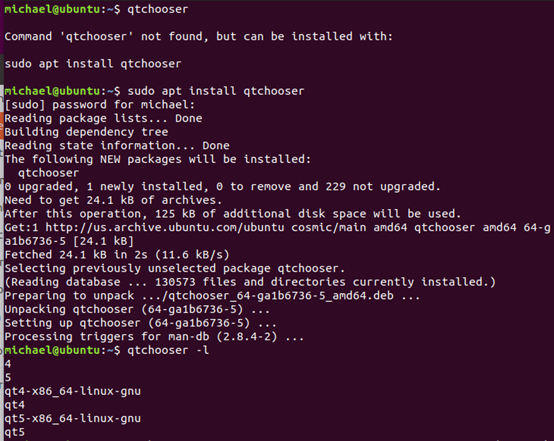This screenshot has height=441, width=554.
Task: Click 'After this operation, 125 kB' line
Action: (x=233, y=214)
